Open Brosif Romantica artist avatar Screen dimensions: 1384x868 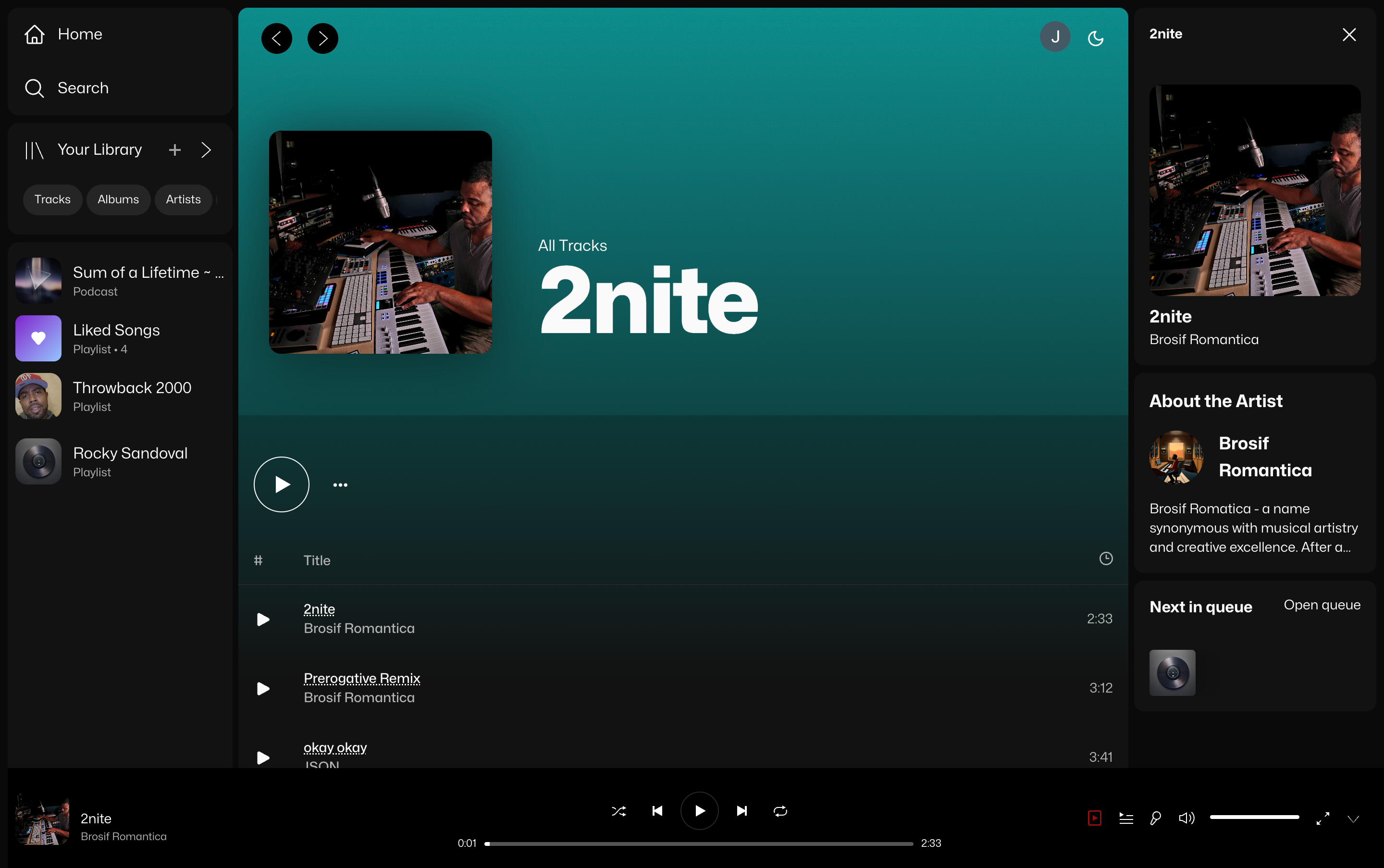[x=1176, y=458]
